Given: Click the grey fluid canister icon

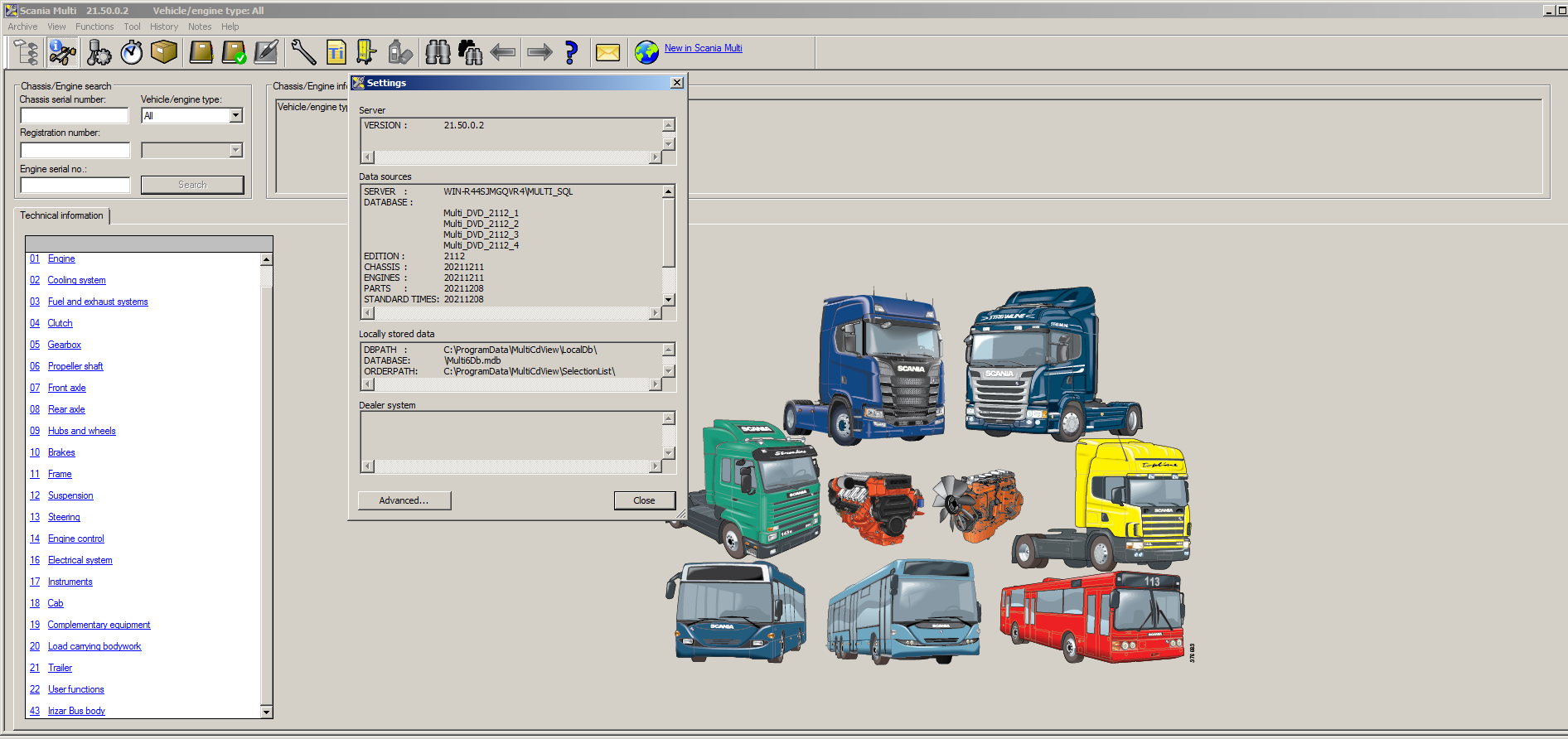Looking at the screenshot, I should (x=400, y=52).
